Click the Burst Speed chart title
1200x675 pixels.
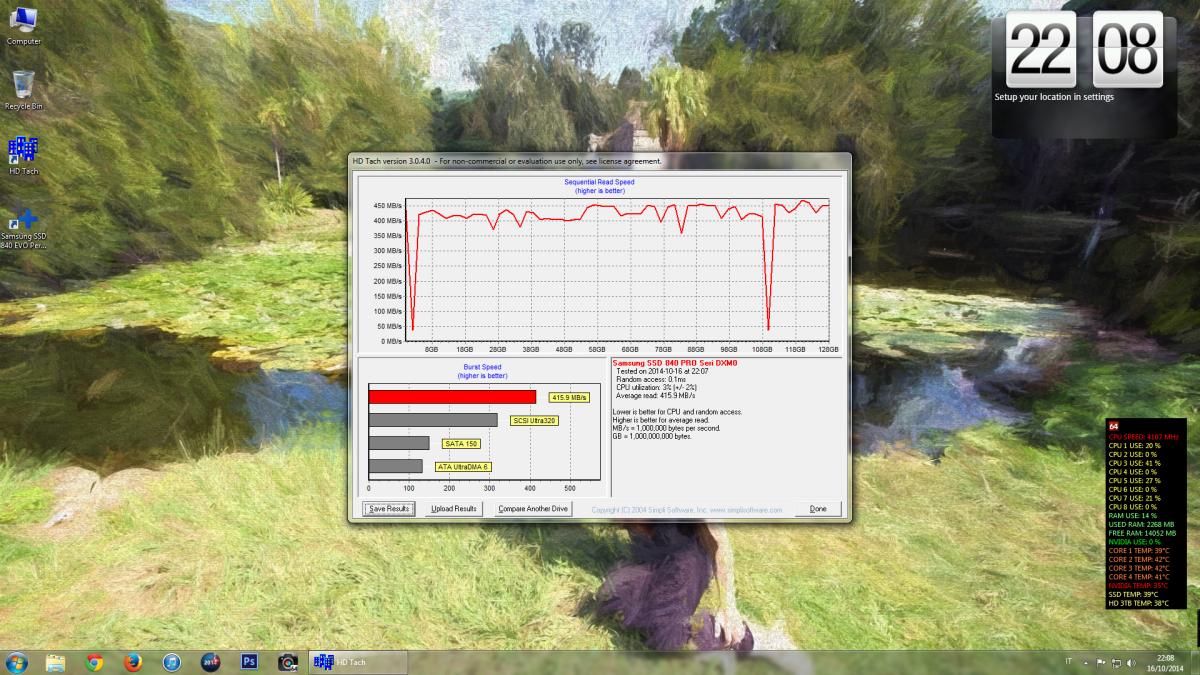click(x=482, y=367)
